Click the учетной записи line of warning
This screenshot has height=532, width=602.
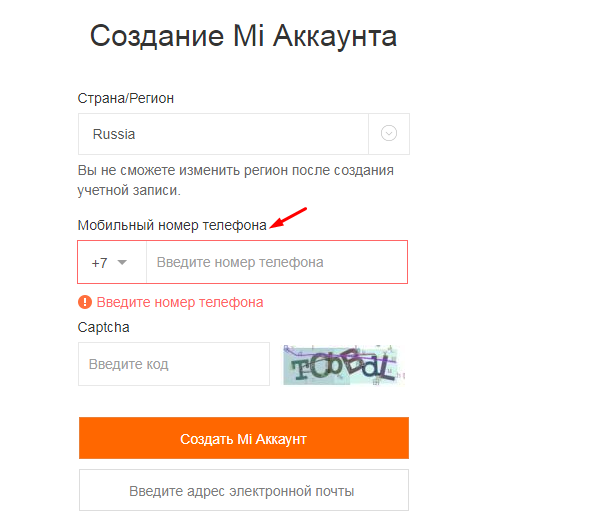point(135,190)
